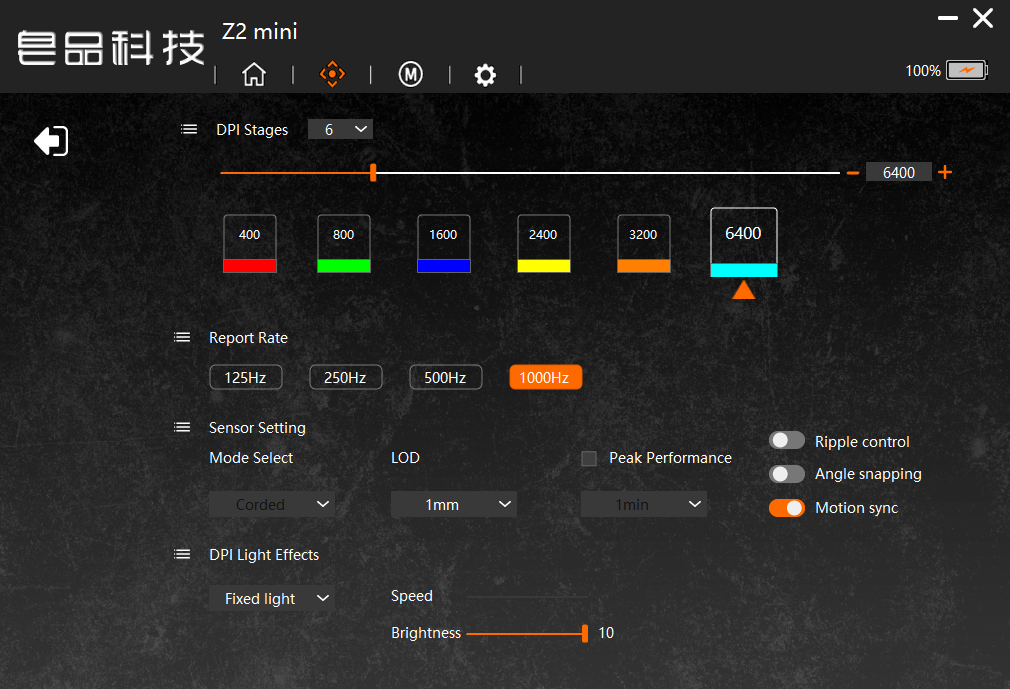Click the plus icon to increase DPI
Viewport: 1010px width, 689px height.
[945, 172]
